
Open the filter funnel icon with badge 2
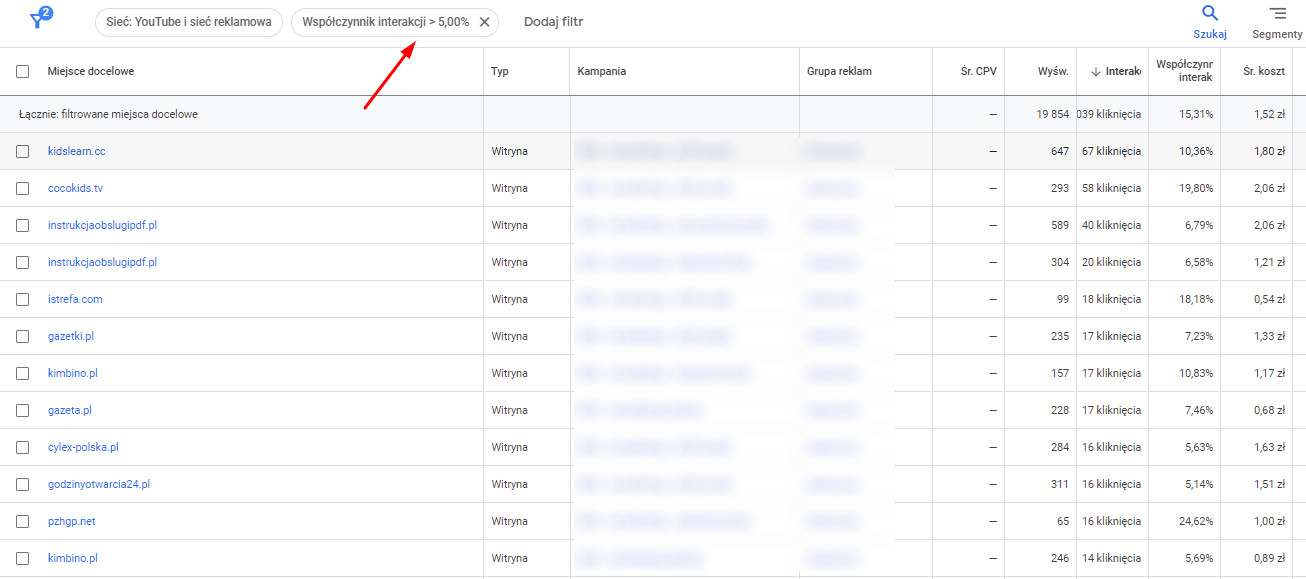(x=41, y=19)
